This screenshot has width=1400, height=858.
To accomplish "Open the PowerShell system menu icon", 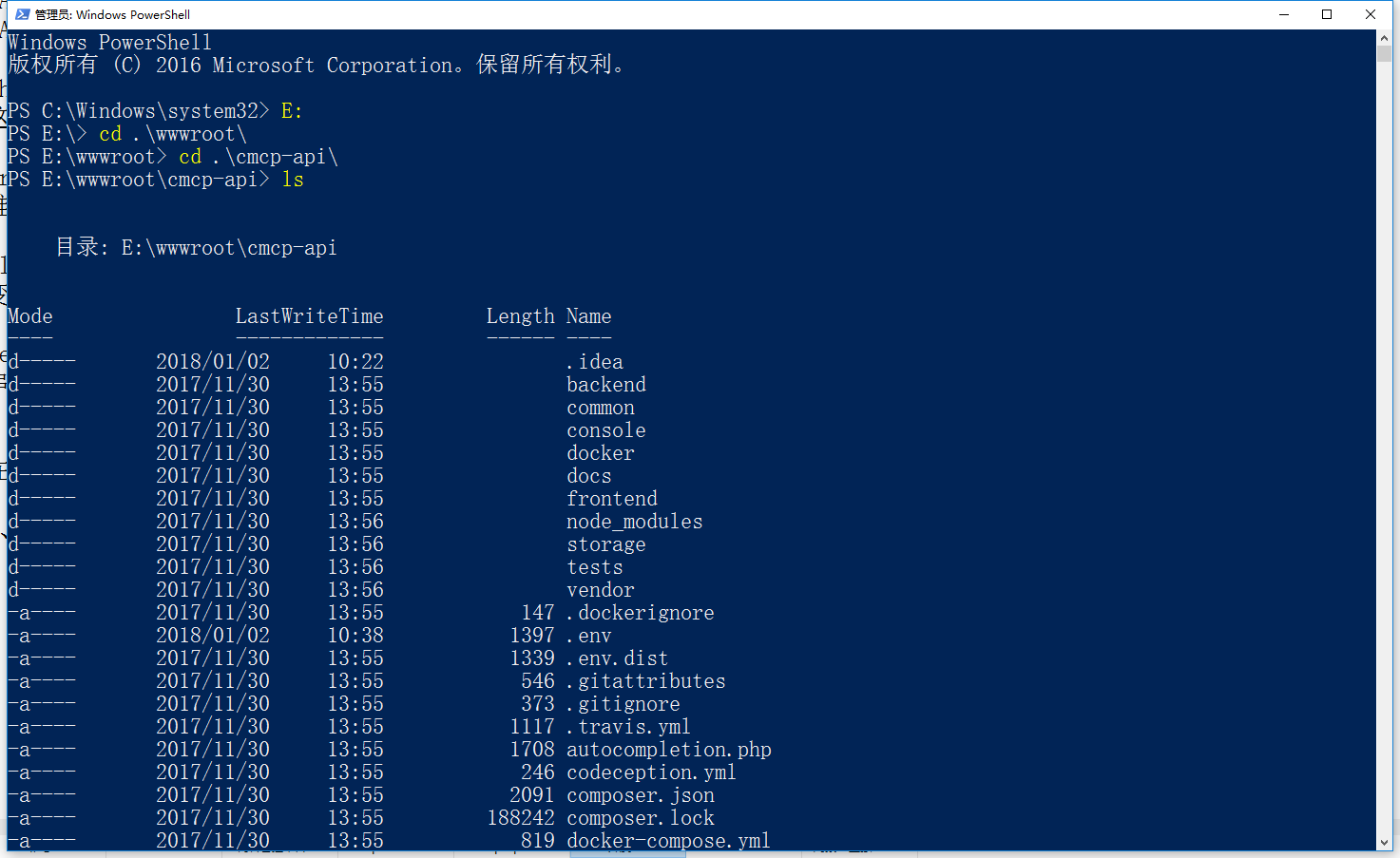I will click(22, 14).
